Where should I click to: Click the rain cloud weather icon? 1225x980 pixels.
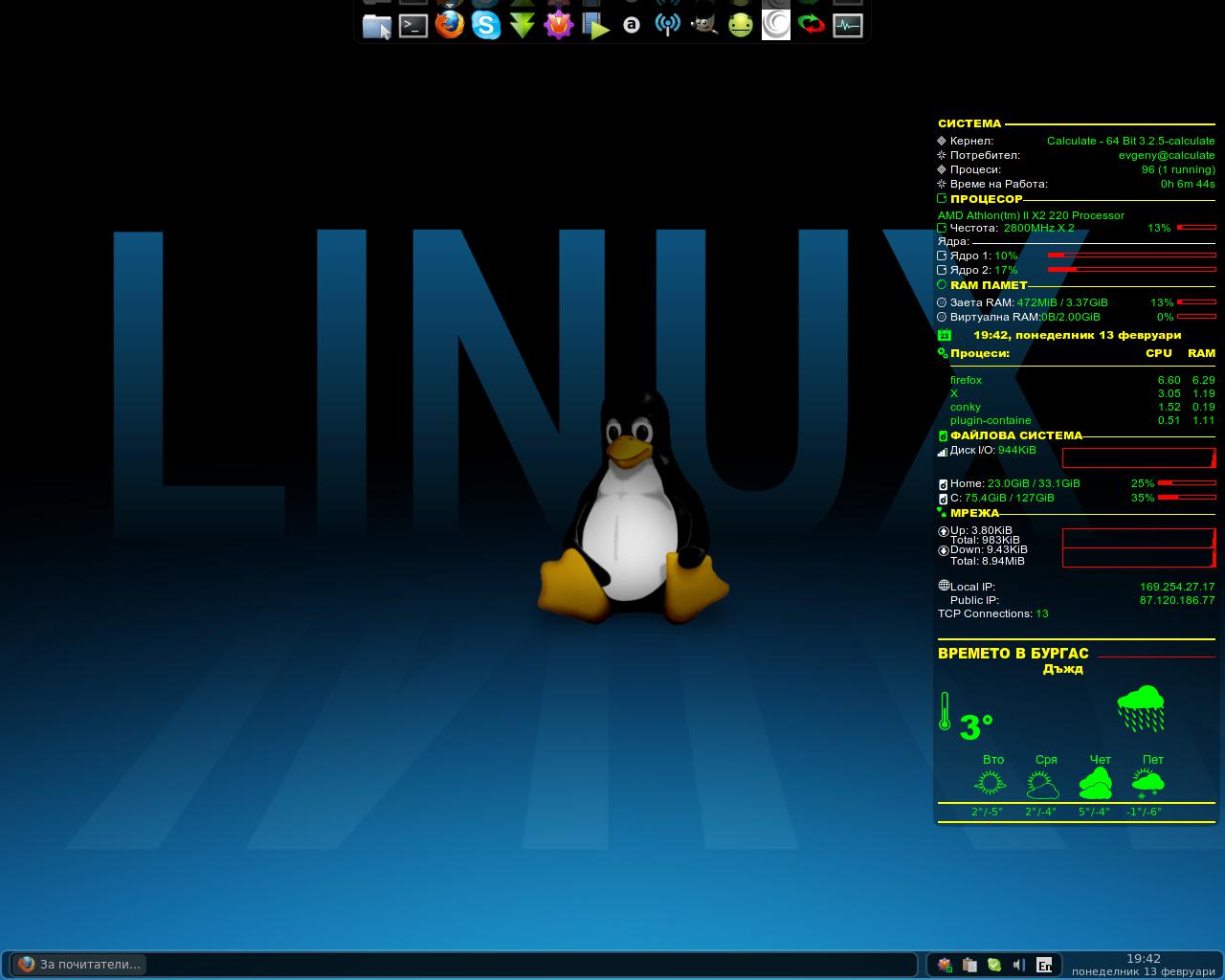click(x=1141, y=708)
